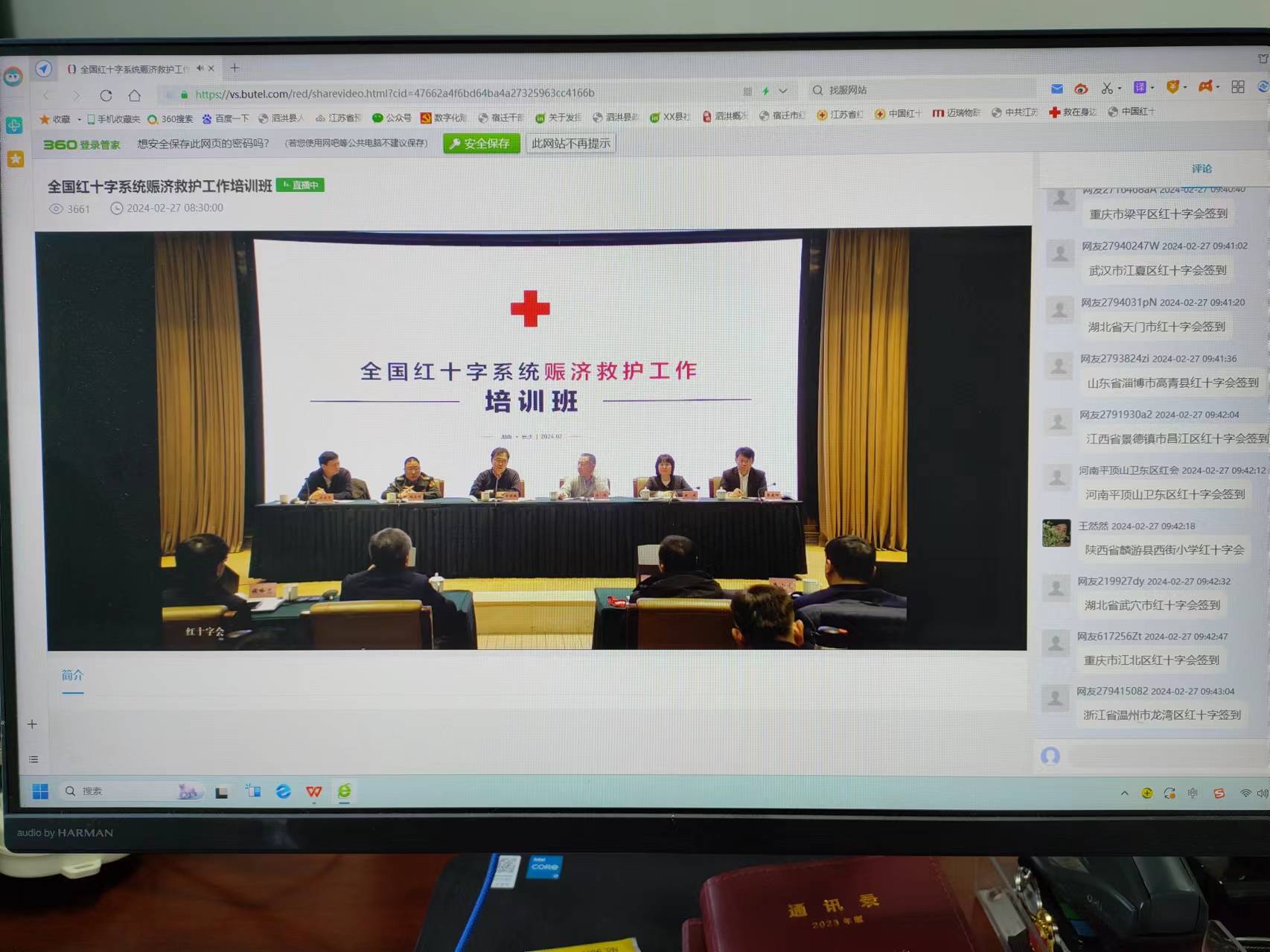1270x952 pixels.
Task: Show hidden system tray icons
Action: coord(1124,793)
